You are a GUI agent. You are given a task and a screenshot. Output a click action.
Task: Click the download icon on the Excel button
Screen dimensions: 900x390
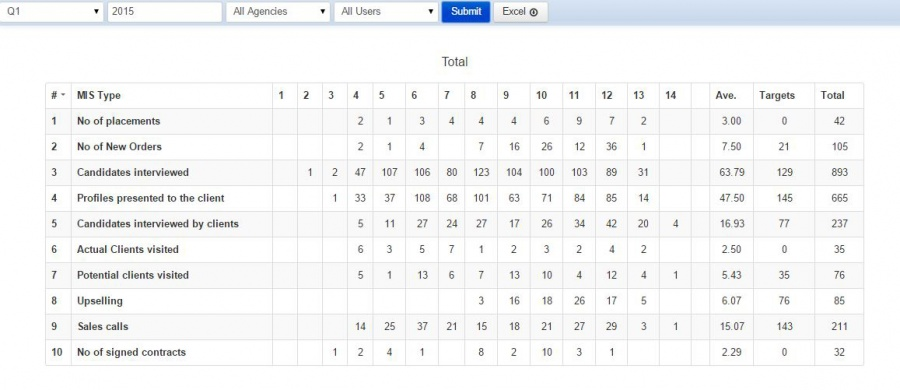pos(534,12)
